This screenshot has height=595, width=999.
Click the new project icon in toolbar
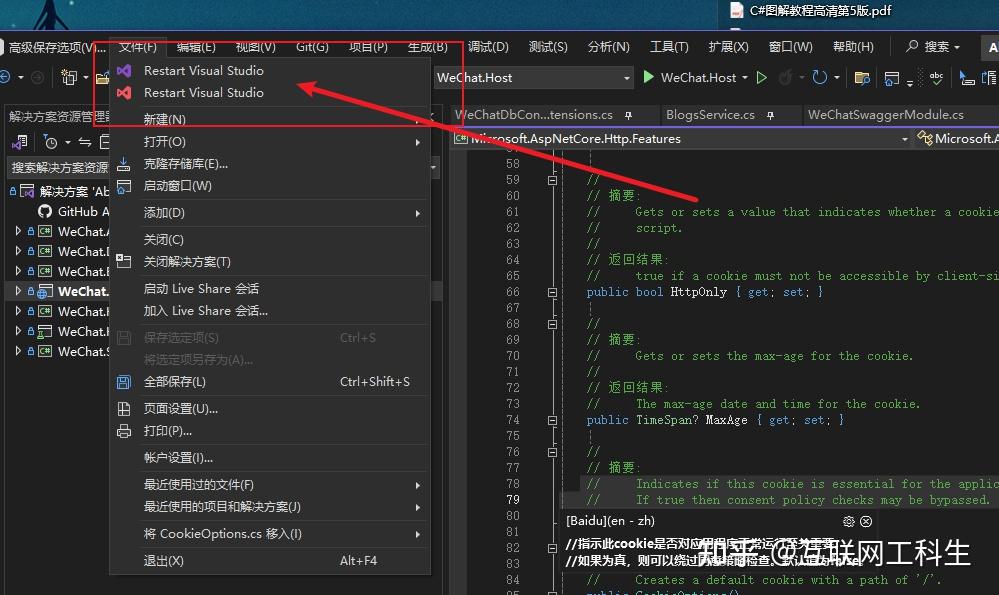tap(69, 78)
